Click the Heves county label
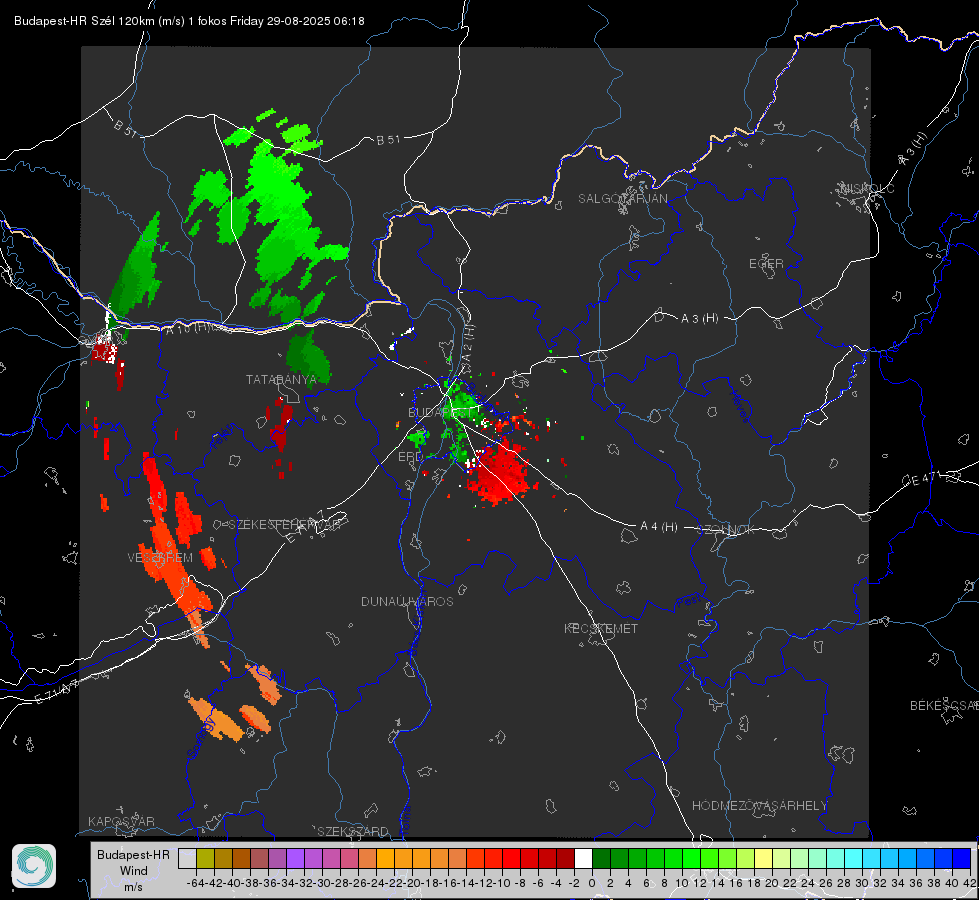Viewport: 979px width, 900px height. (739, 406)
